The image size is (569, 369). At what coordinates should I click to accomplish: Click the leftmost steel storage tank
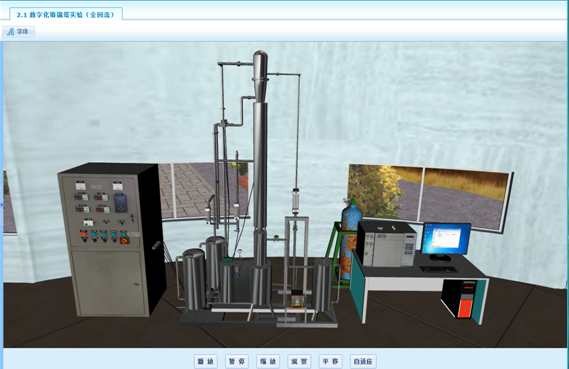coord(194,278)
